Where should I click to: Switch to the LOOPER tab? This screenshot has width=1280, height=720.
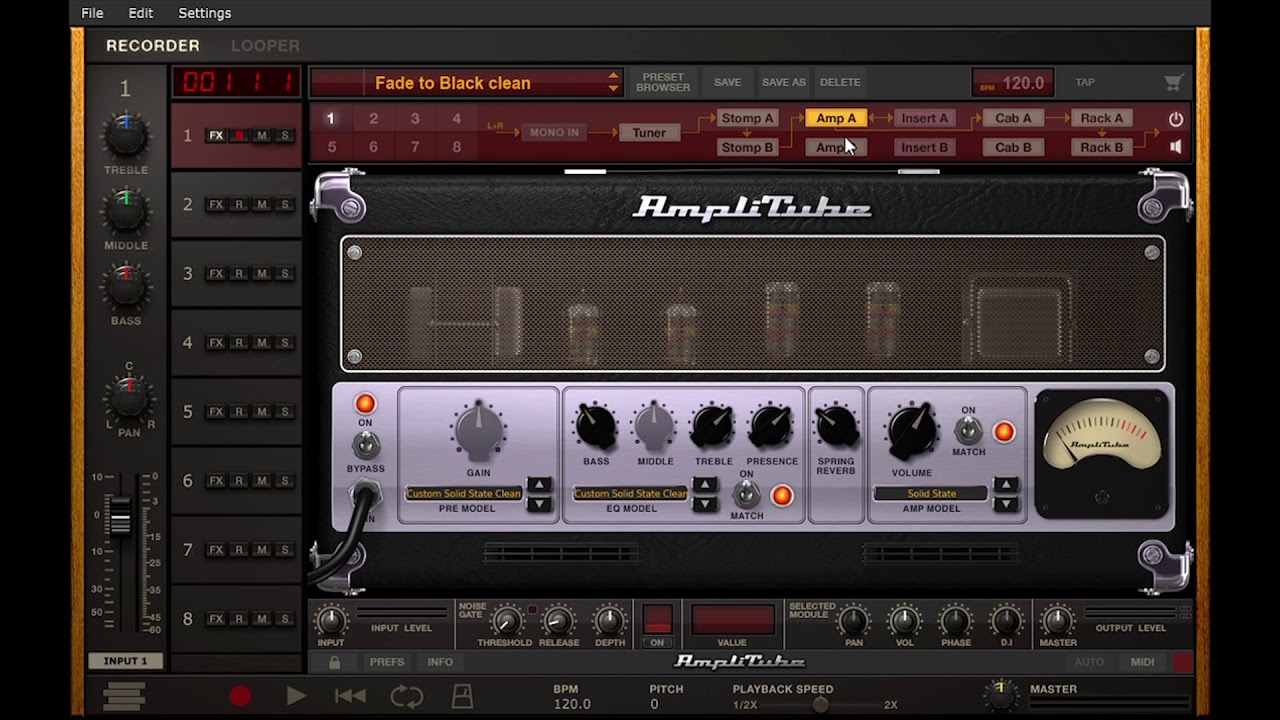click(265, 46)
